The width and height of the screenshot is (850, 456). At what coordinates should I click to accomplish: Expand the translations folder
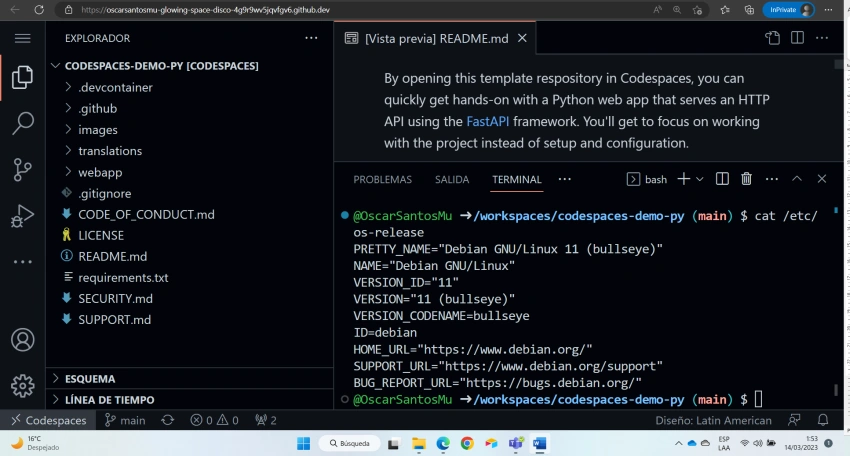tap(110, 151)
